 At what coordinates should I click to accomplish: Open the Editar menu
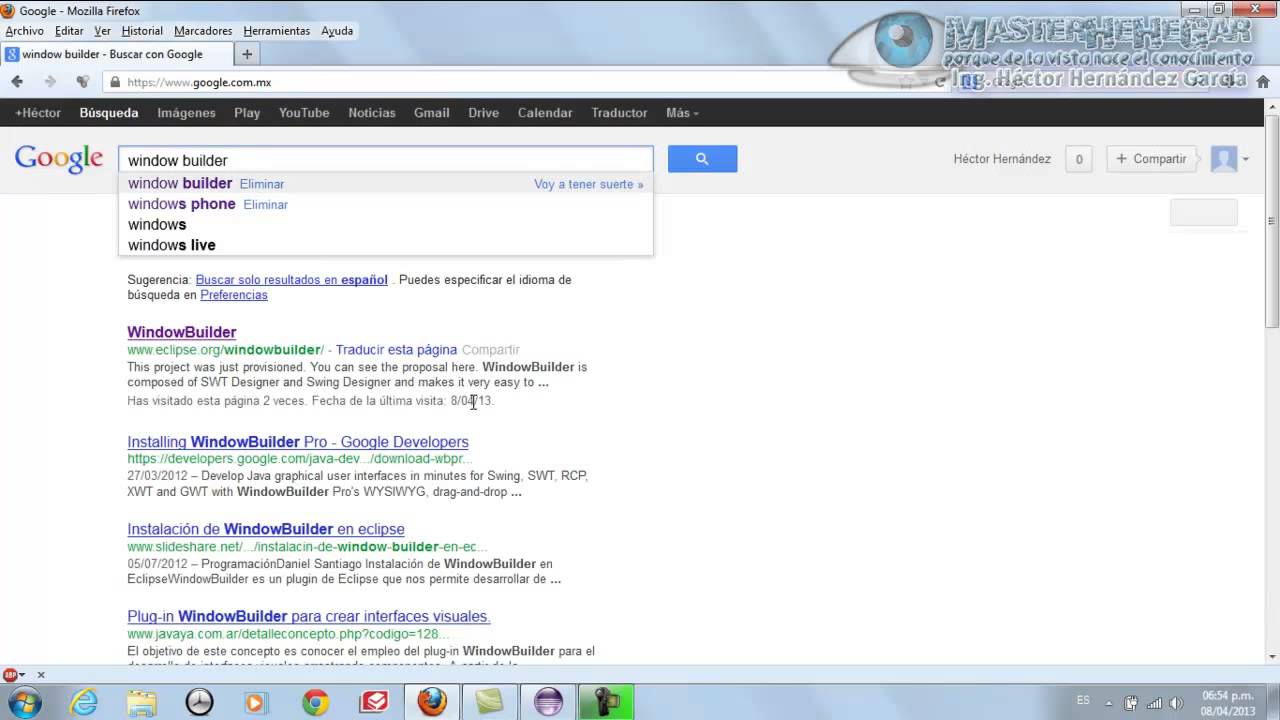(69, 31)
